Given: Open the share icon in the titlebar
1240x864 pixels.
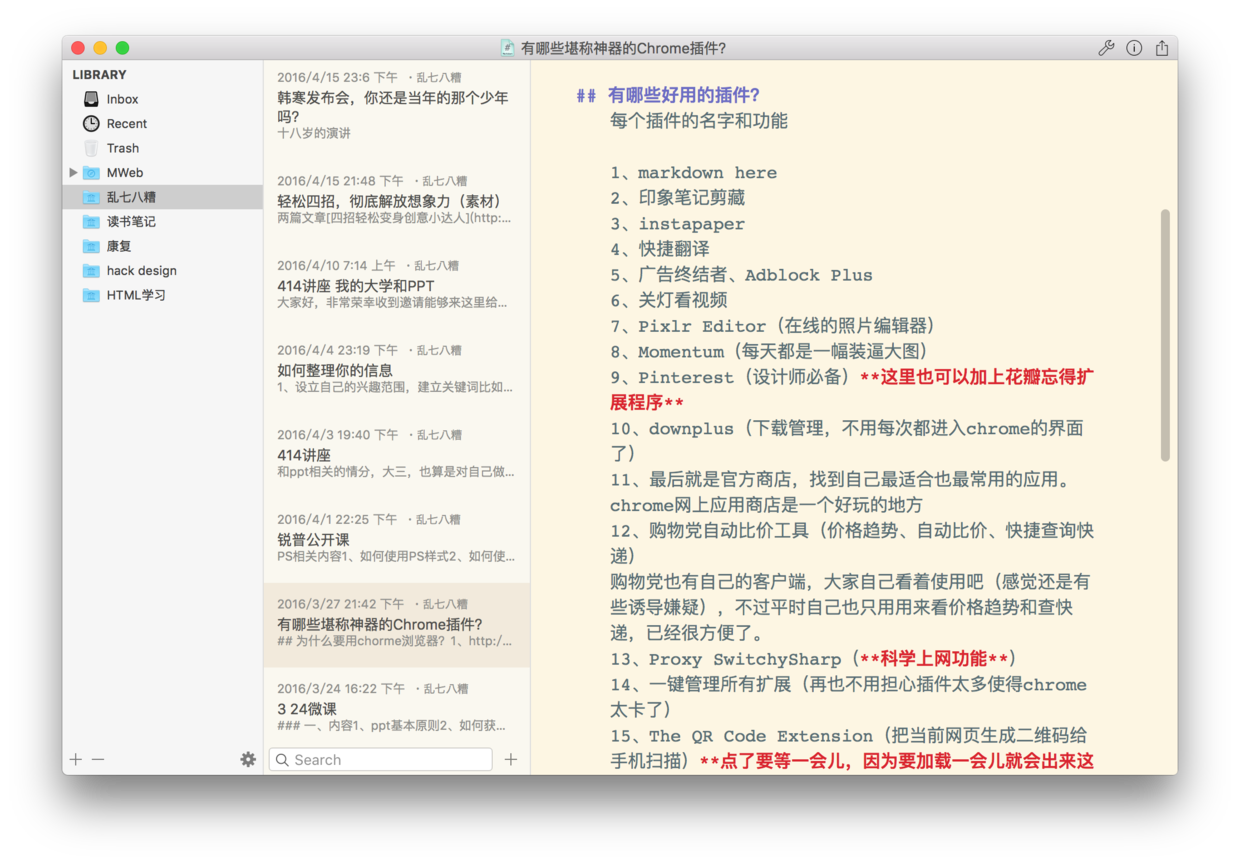Looking at the screenshot, I should [x=1160, y=47].
